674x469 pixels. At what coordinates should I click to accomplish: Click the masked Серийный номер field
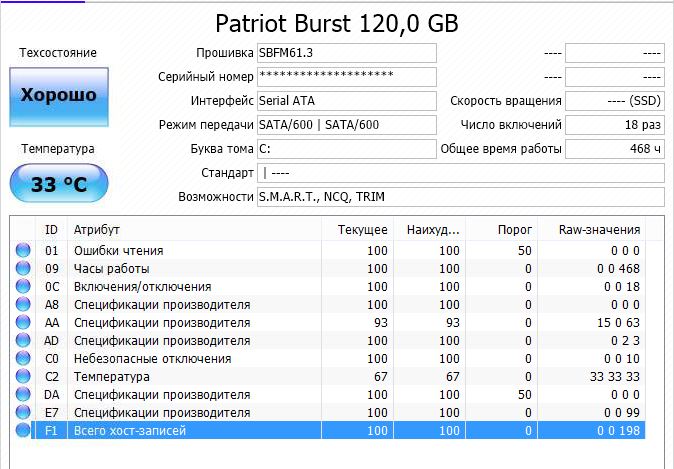tap(346, 77)
